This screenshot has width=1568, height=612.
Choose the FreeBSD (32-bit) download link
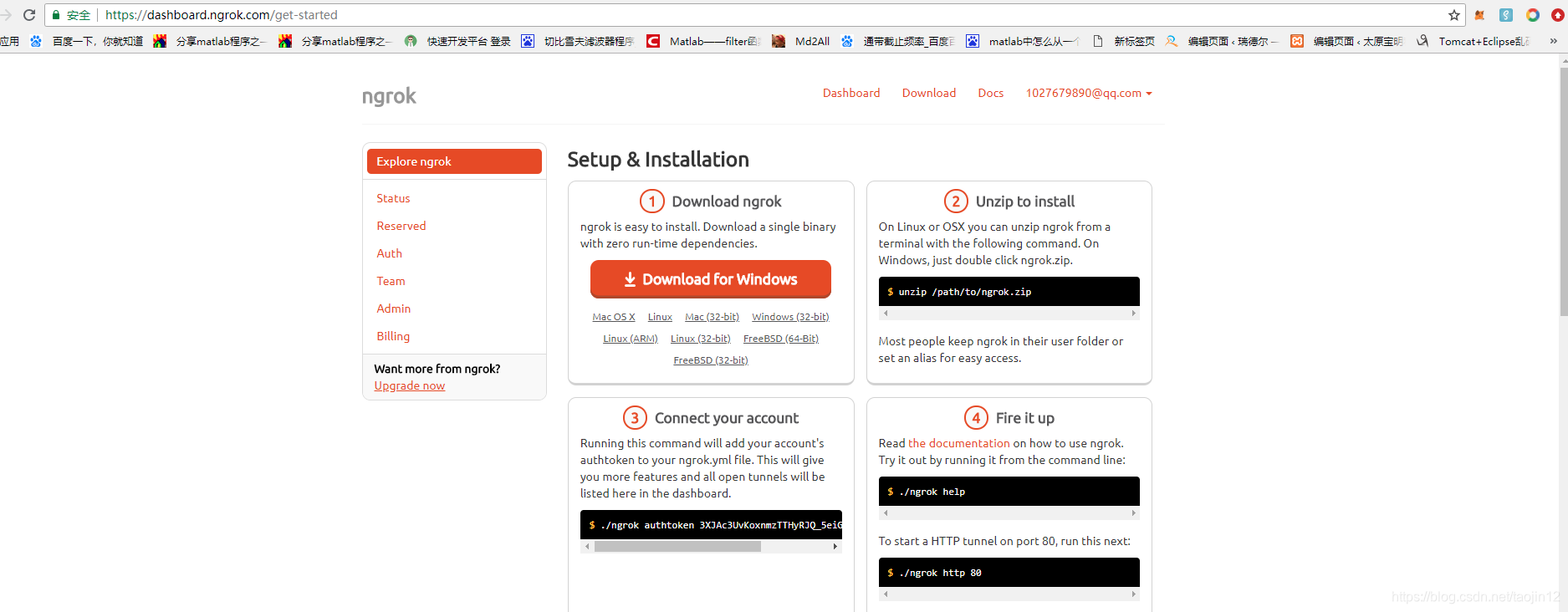point(711,360)
